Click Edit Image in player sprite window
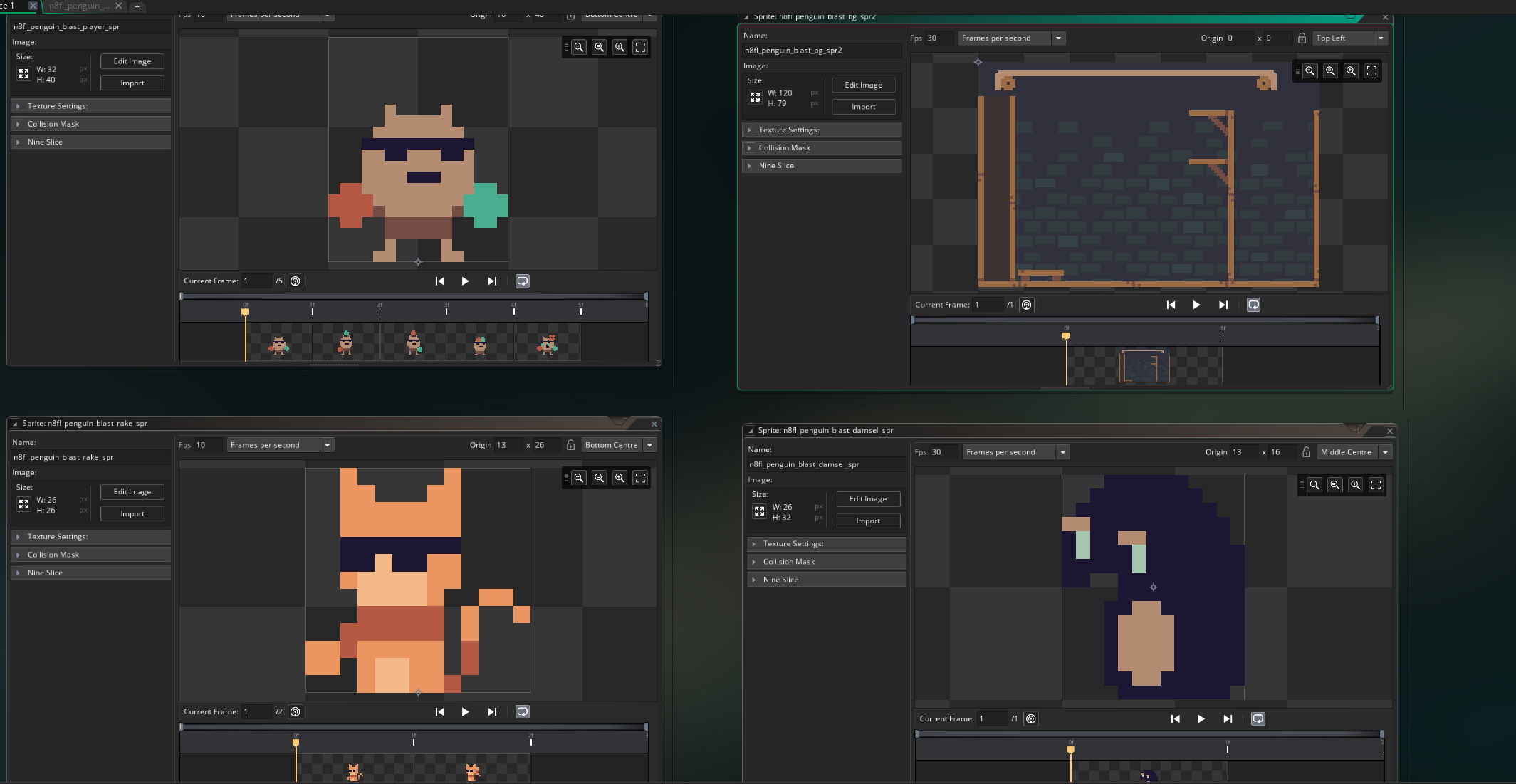The image size is (1516, 784). coord(132,61)
